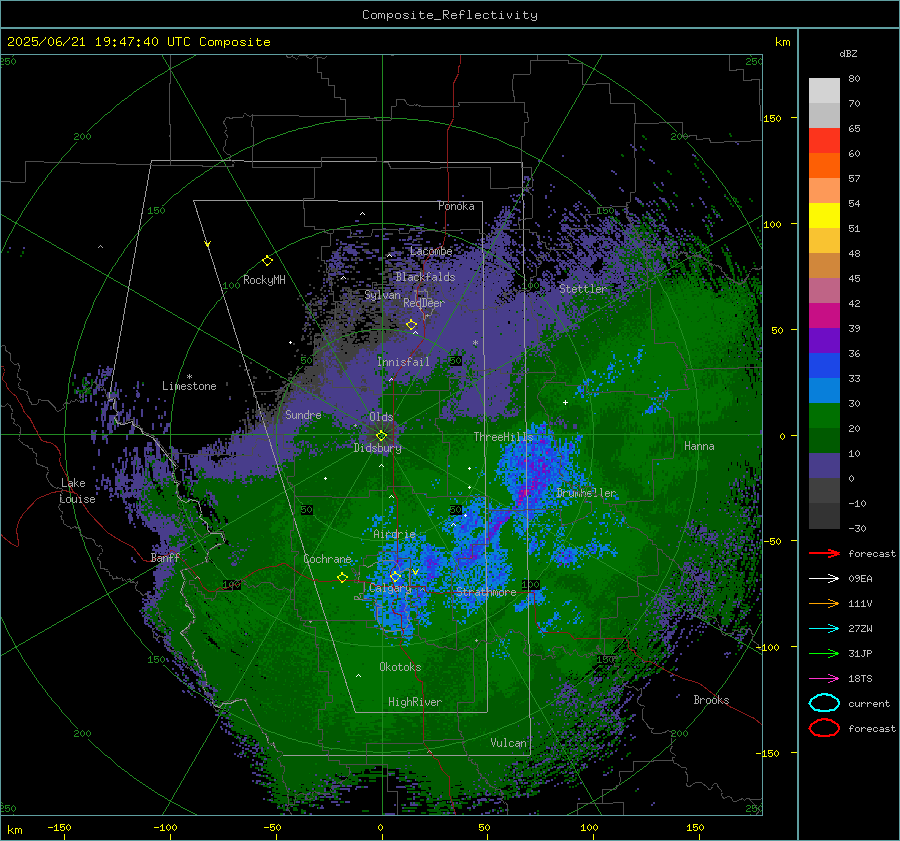Select the Okotoks label
Screen dimensions: 900x841
pyautogui.click(x=400, y=666)
